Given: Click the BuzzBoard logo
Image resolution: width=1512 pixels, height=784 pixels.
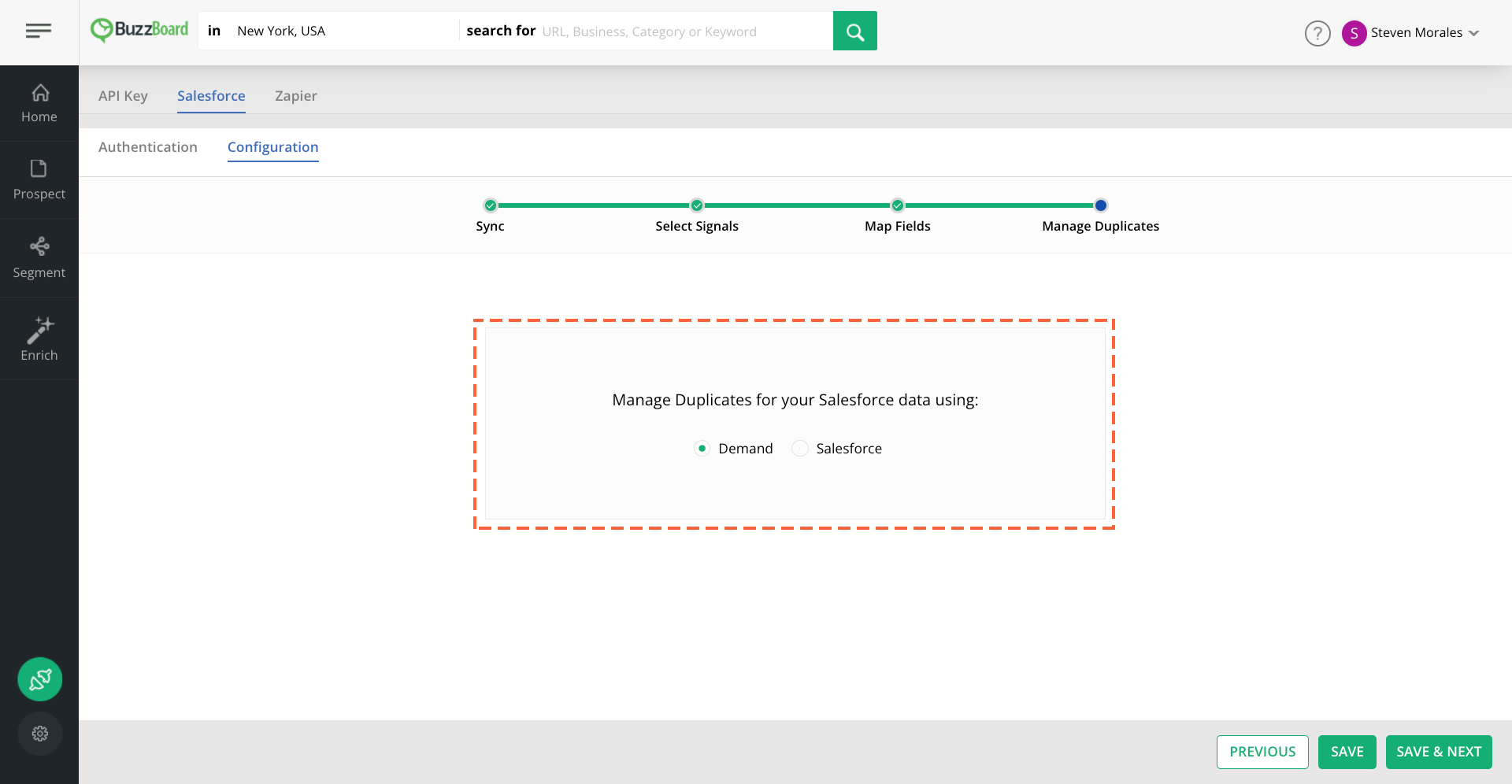Looking at the screenshot, I should tap(139, 30).
